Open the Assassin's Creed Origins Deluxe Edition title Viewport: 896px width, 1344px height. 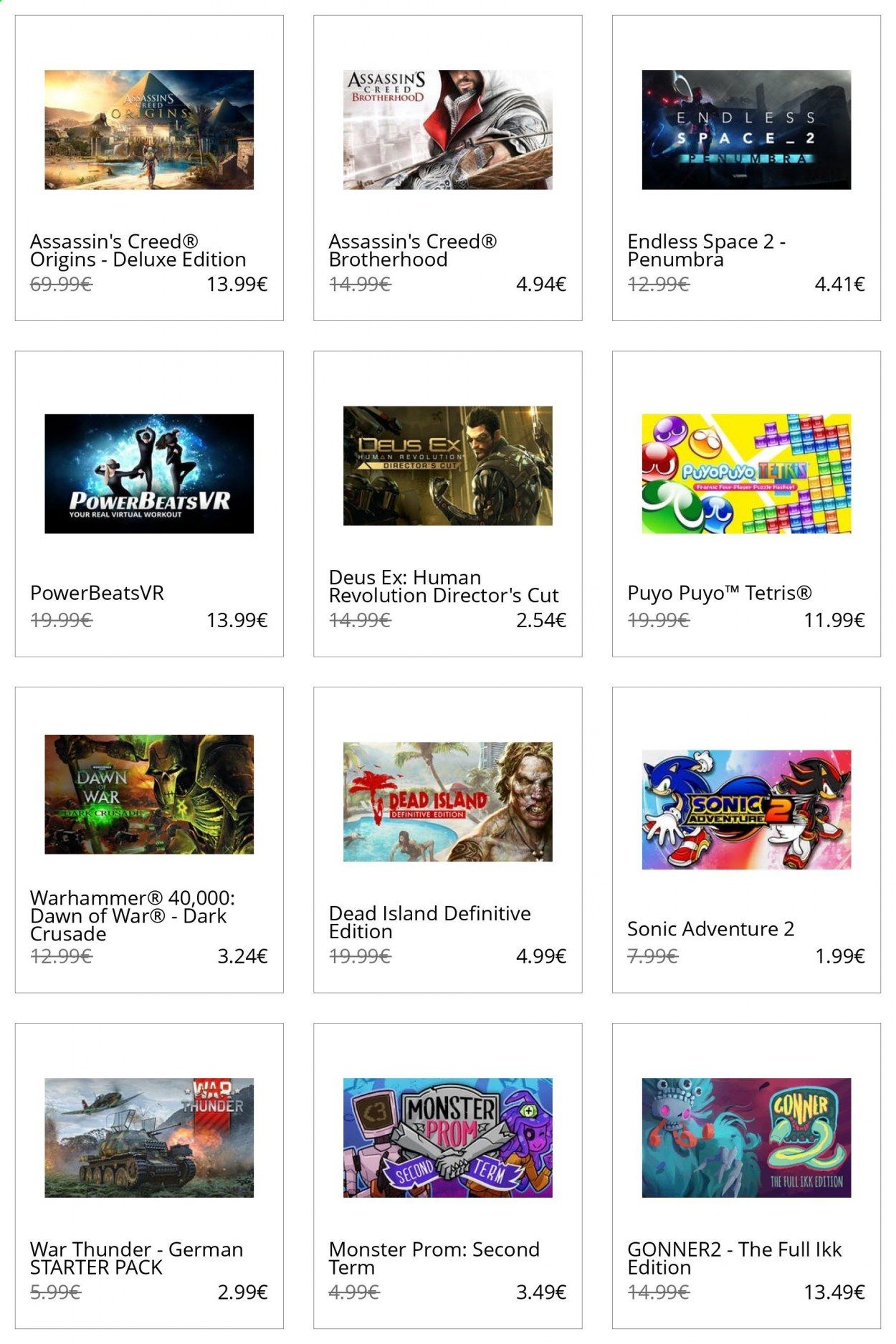pos(138,251)
